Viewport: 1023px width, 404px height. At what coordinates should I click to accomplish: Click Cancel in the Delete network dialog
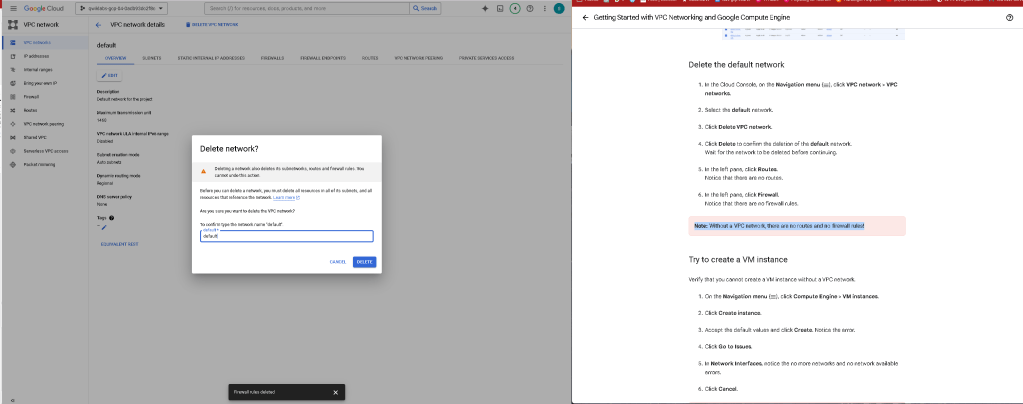coord(338,262)
